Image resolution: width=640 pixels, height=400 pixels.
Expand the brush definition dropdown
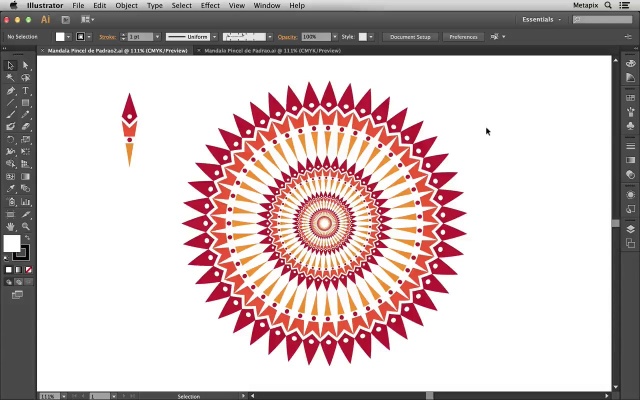point(270,37)
